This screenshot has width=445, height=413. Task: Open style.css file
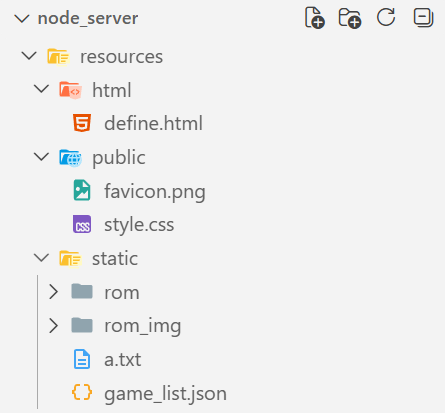pos(139,225)
